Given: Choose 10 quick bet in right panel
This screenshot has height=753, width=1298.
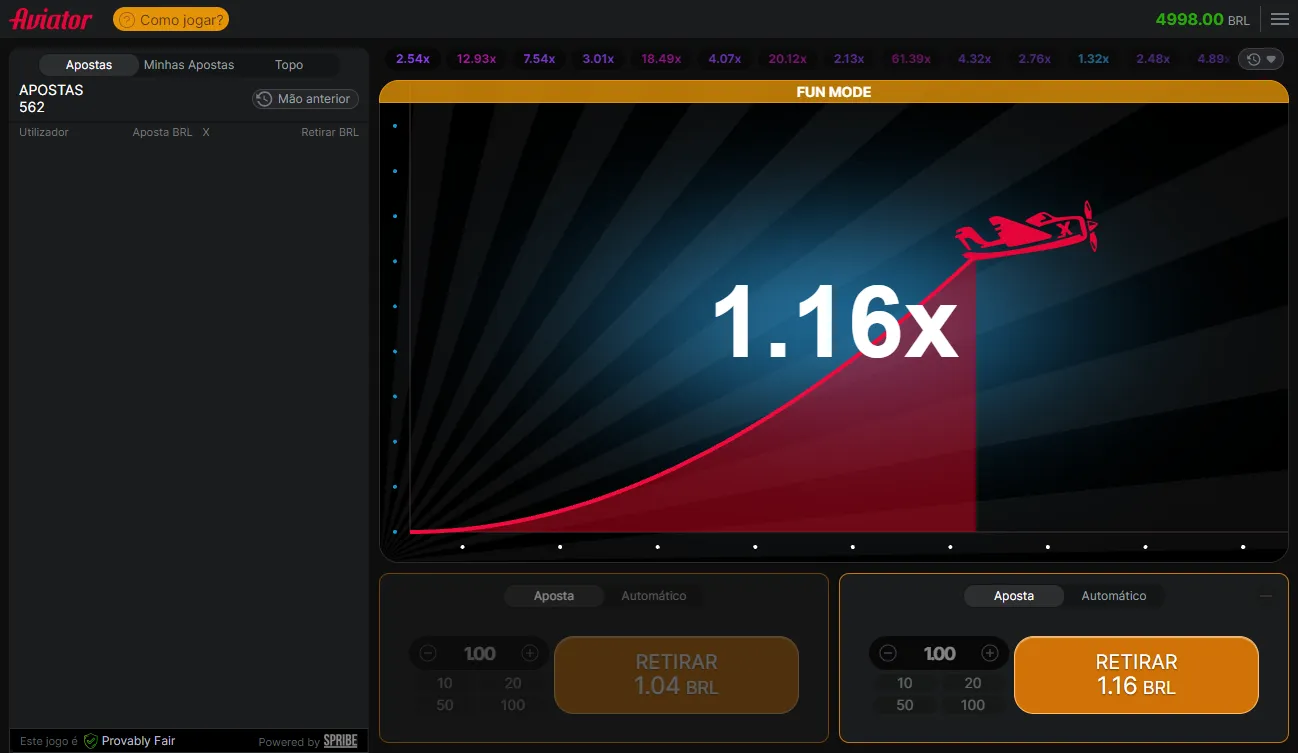Looking at the screenshot, I should (x=905, y=683).
